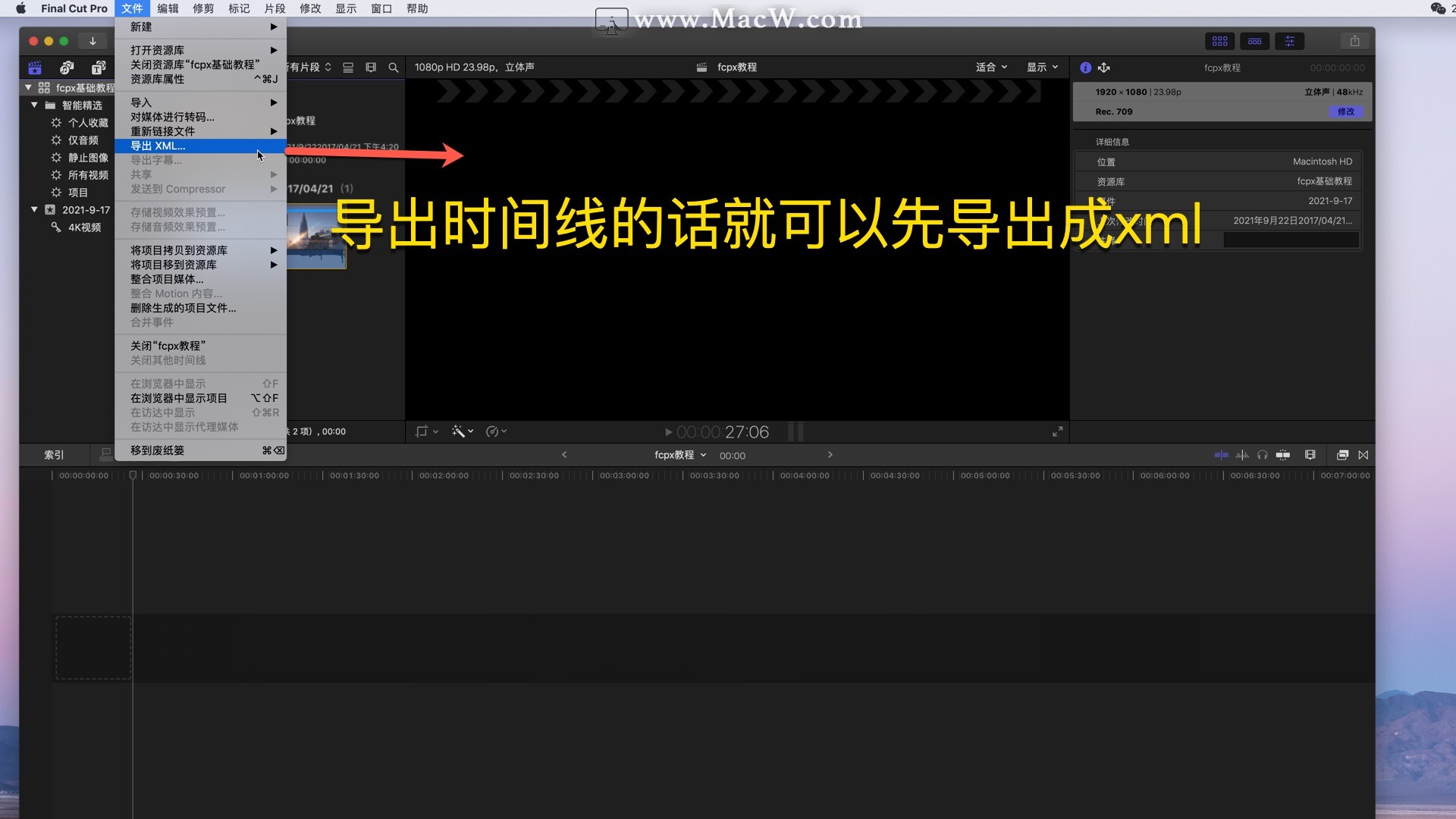Image resolution: width=1456 pixels, height=819 pixels.
Task: Open the Libraries sidebar clapperboard icon
Action: tap(35, 67)
